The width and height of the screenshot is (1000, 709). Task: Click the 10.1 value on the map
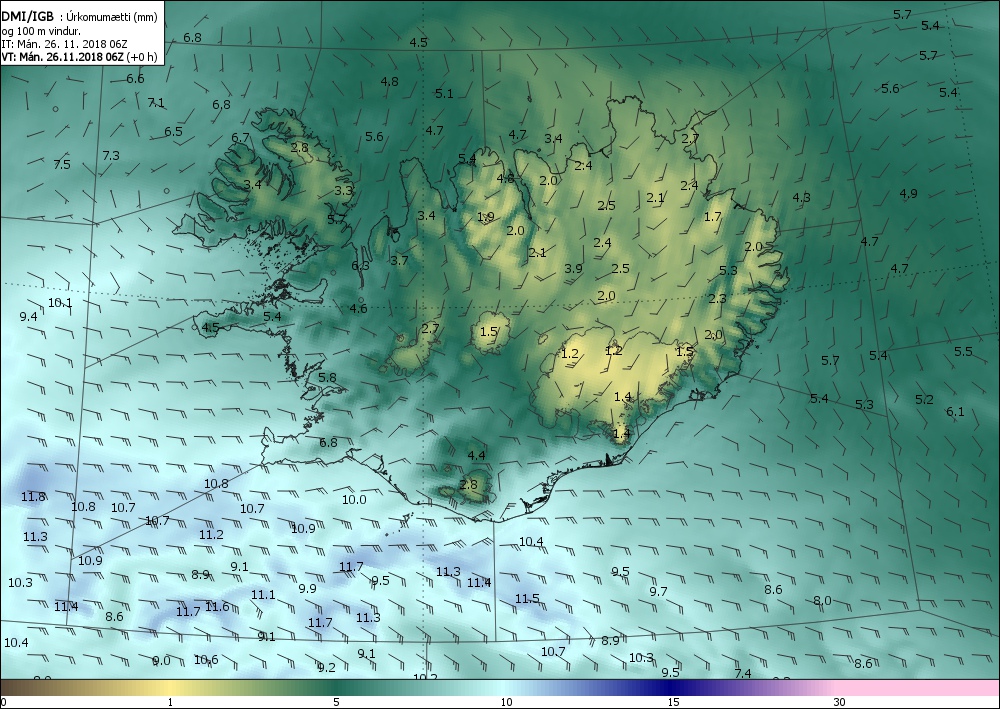click(x=60, y=303)
